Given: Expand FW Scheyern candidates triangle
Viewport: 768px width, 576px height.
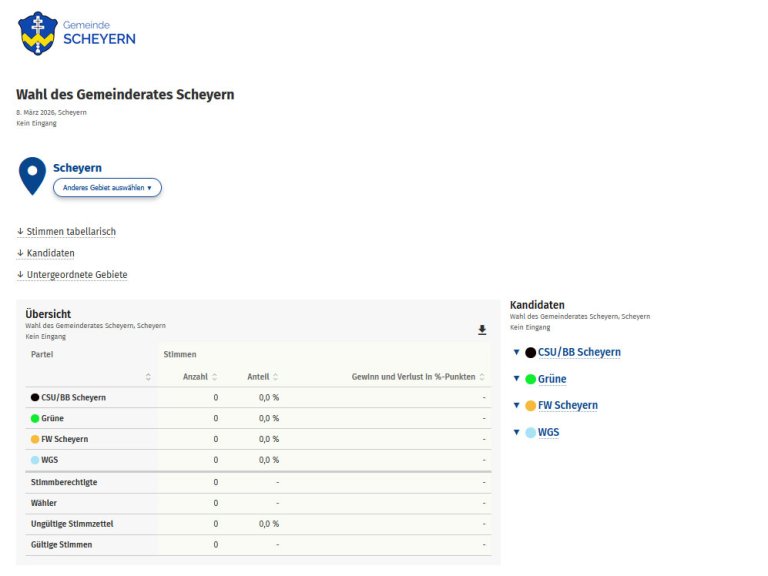Looking at the screenshot, I should (x=516, y=406).
